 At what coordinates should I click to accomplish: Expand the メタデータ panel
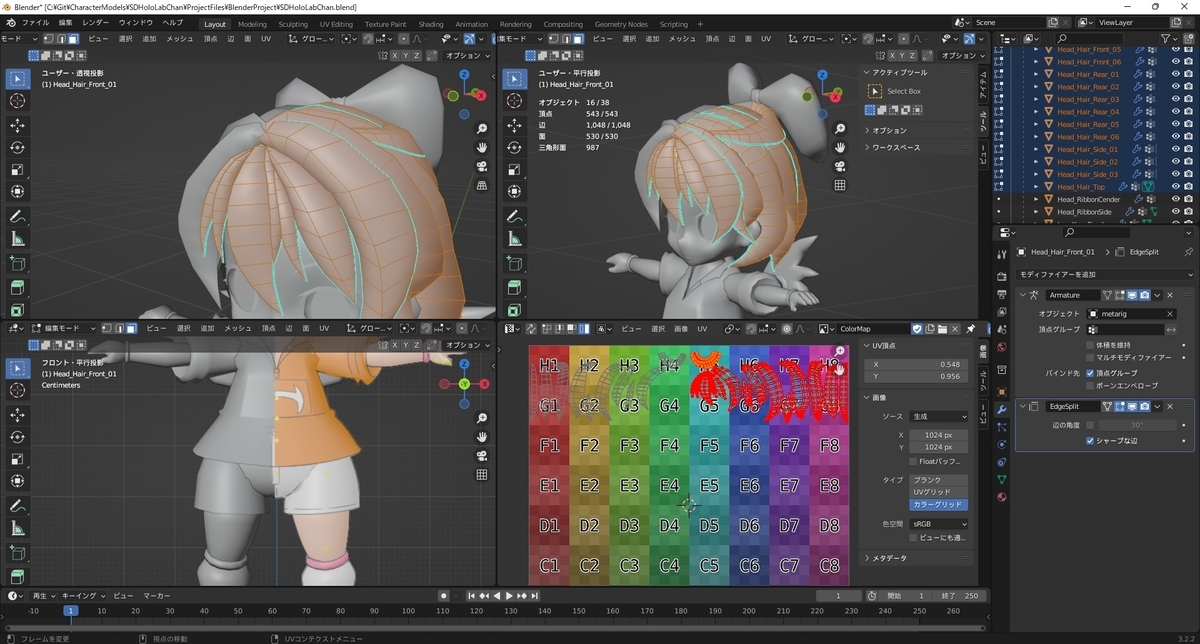tap(885, 558)
